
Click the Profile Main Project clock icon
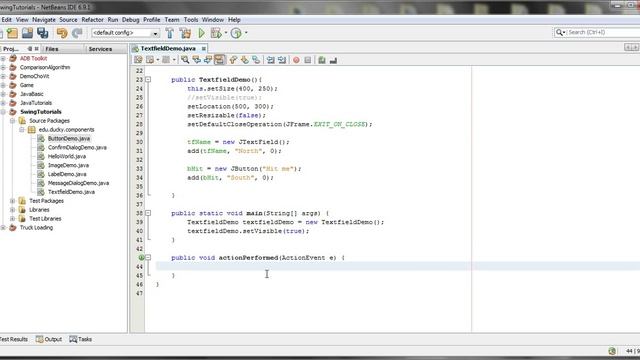tap(236, 33)
